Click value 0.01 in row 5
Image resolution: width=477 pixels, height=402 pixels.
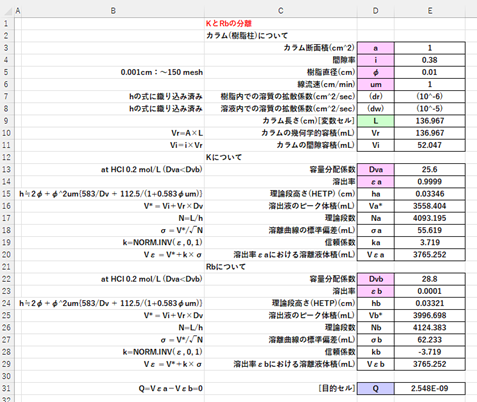pyautogui.click(x=430, y=72)
